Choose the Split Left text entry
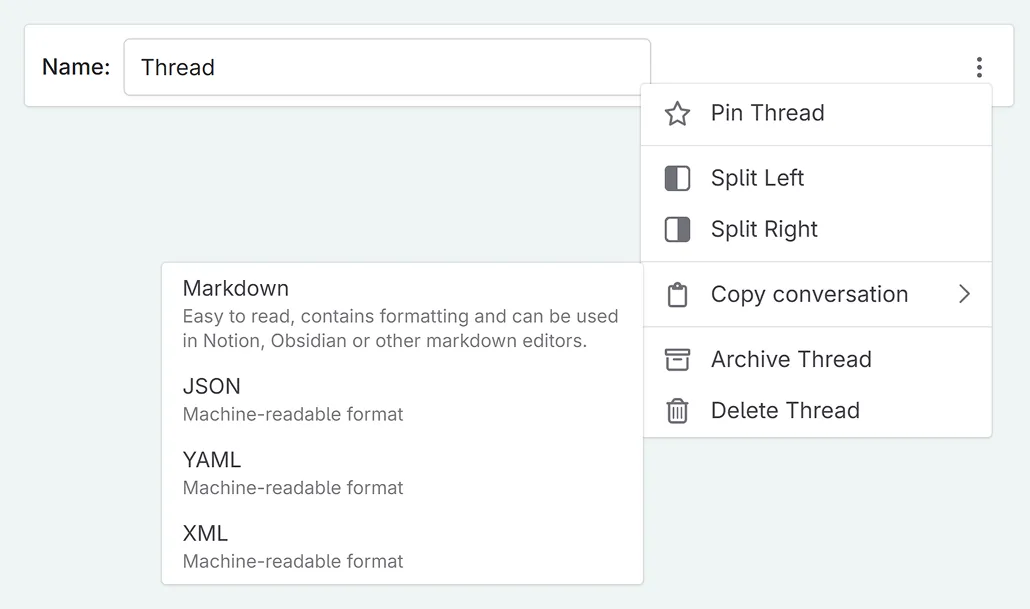1030x609 pixels. point(757,178)
